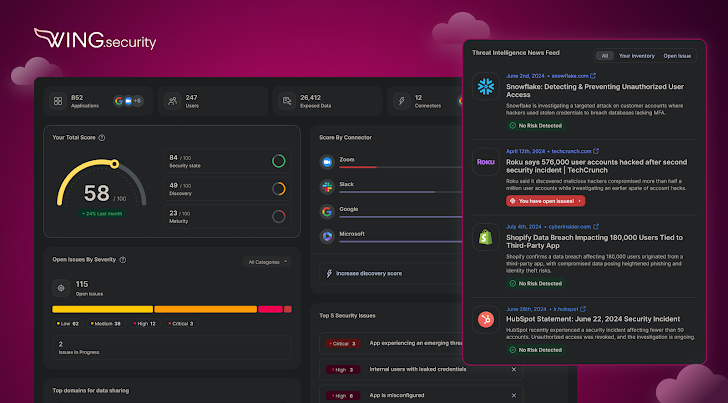Click the 84/100 Security state card
The height and width of the screenshot is (403, 728).
228,161
